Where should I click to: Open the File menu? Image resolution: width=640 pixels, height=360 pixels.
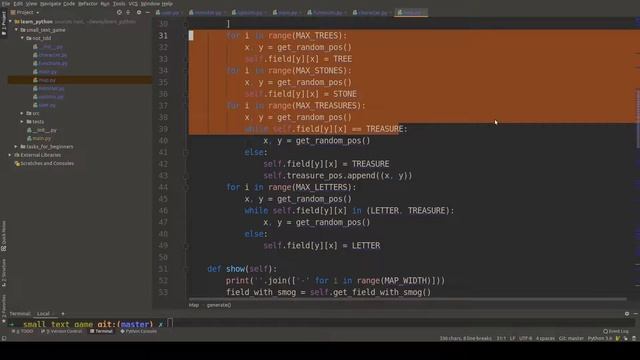[6, 4]
